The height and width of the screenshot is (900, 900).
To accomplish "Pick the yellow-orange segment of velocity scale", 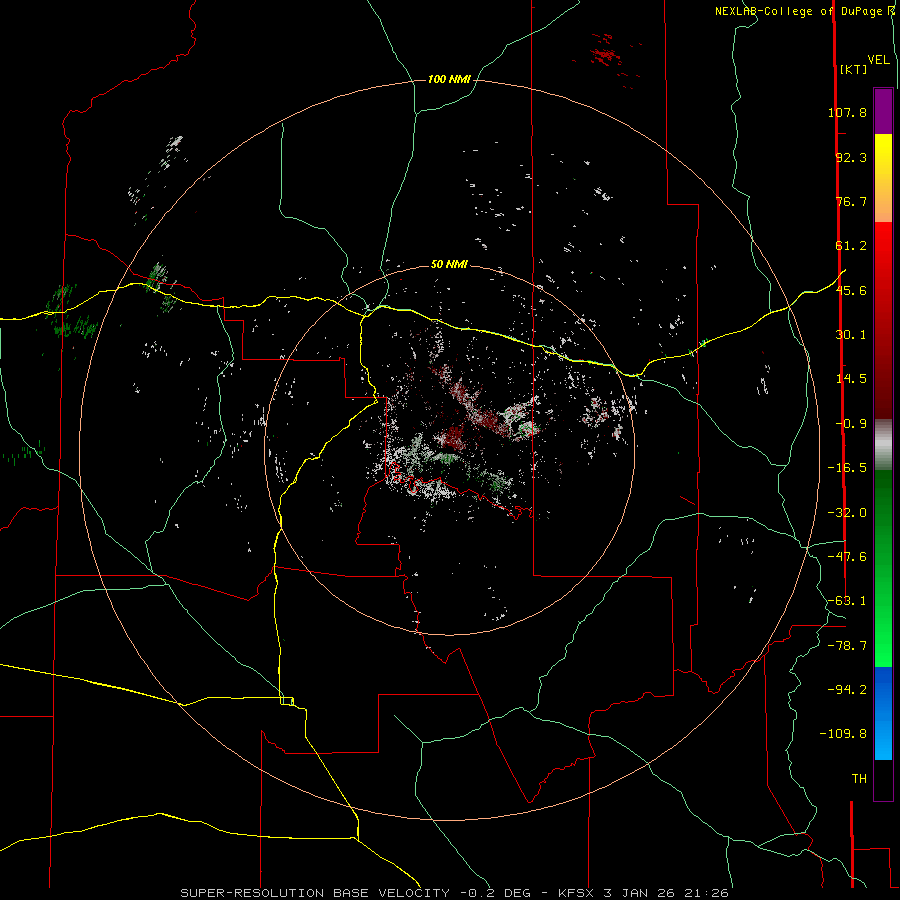I will [x=883, y=178].
